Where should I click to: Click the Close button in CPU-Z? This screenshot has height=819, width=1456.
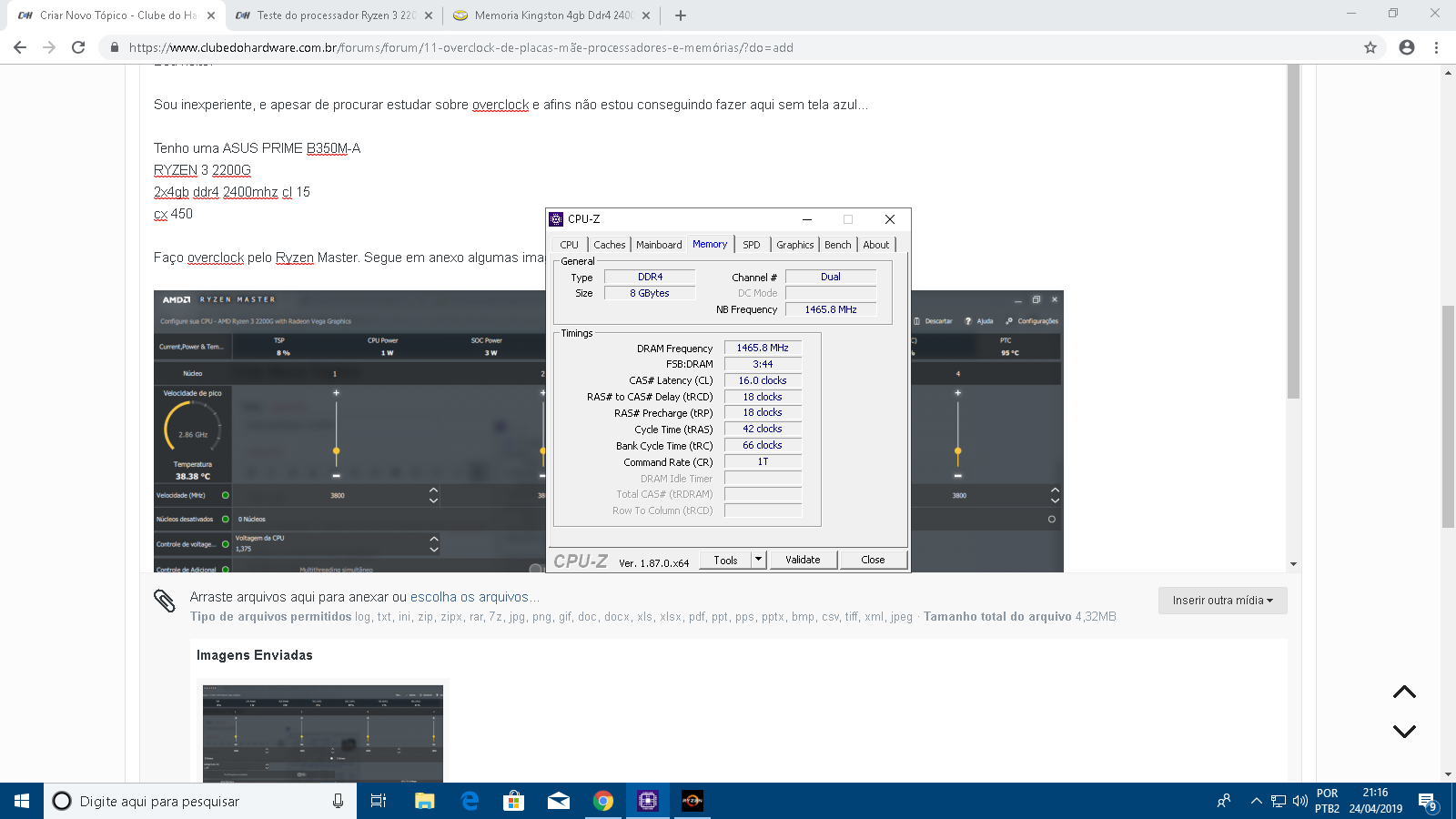tap(873, 560)
